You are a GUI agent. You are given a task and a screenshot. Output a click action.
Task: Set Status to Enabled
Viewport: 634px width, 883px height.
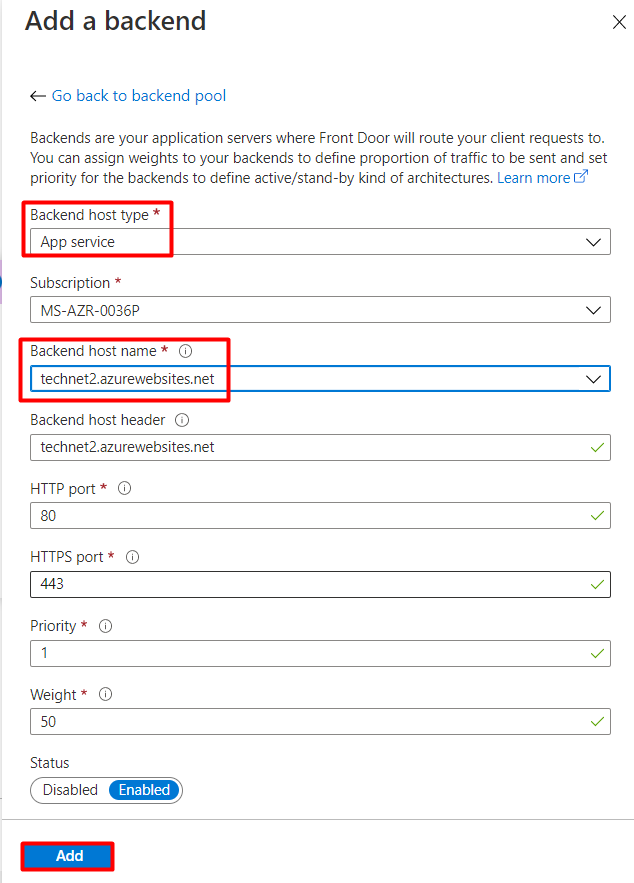(x=145, y=790)
